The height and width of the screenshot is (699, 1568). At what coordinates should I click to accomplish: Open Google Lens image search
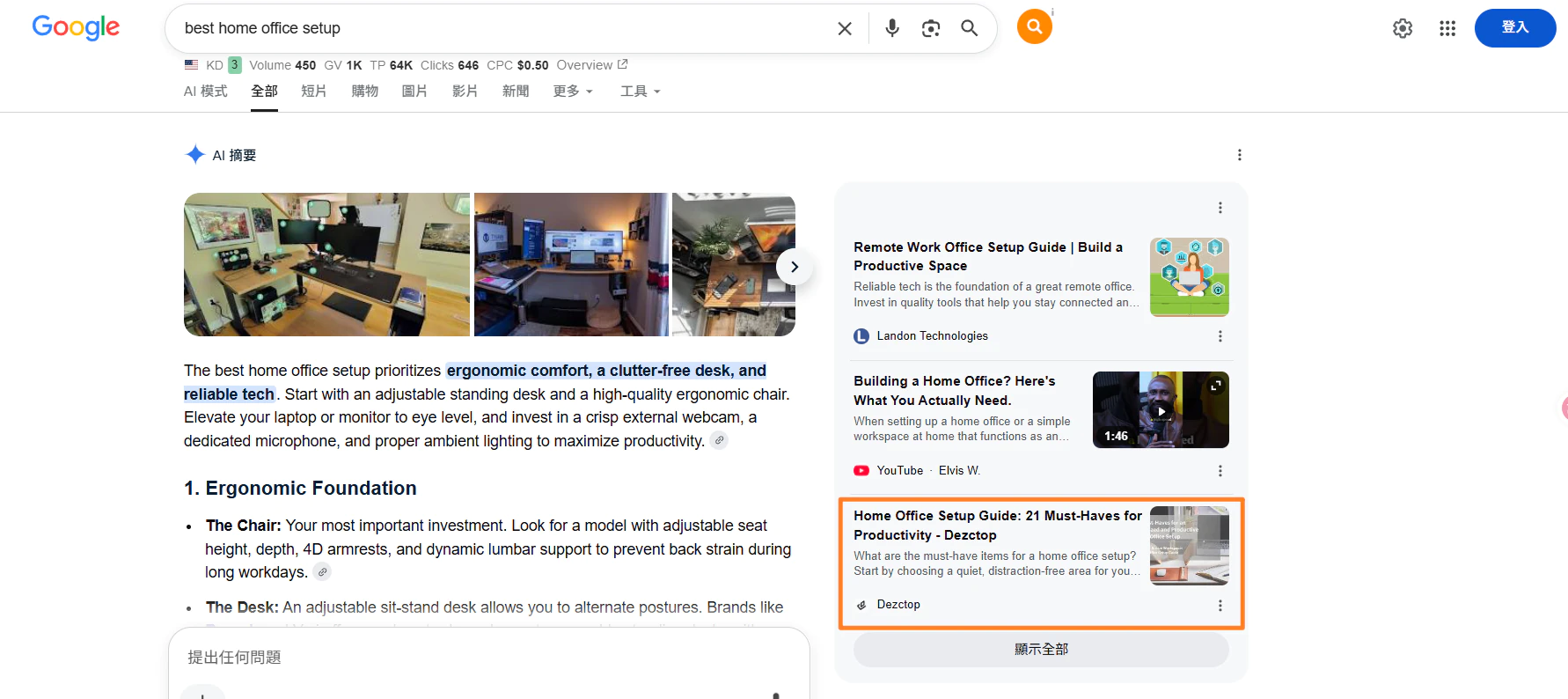pos(931,28)
